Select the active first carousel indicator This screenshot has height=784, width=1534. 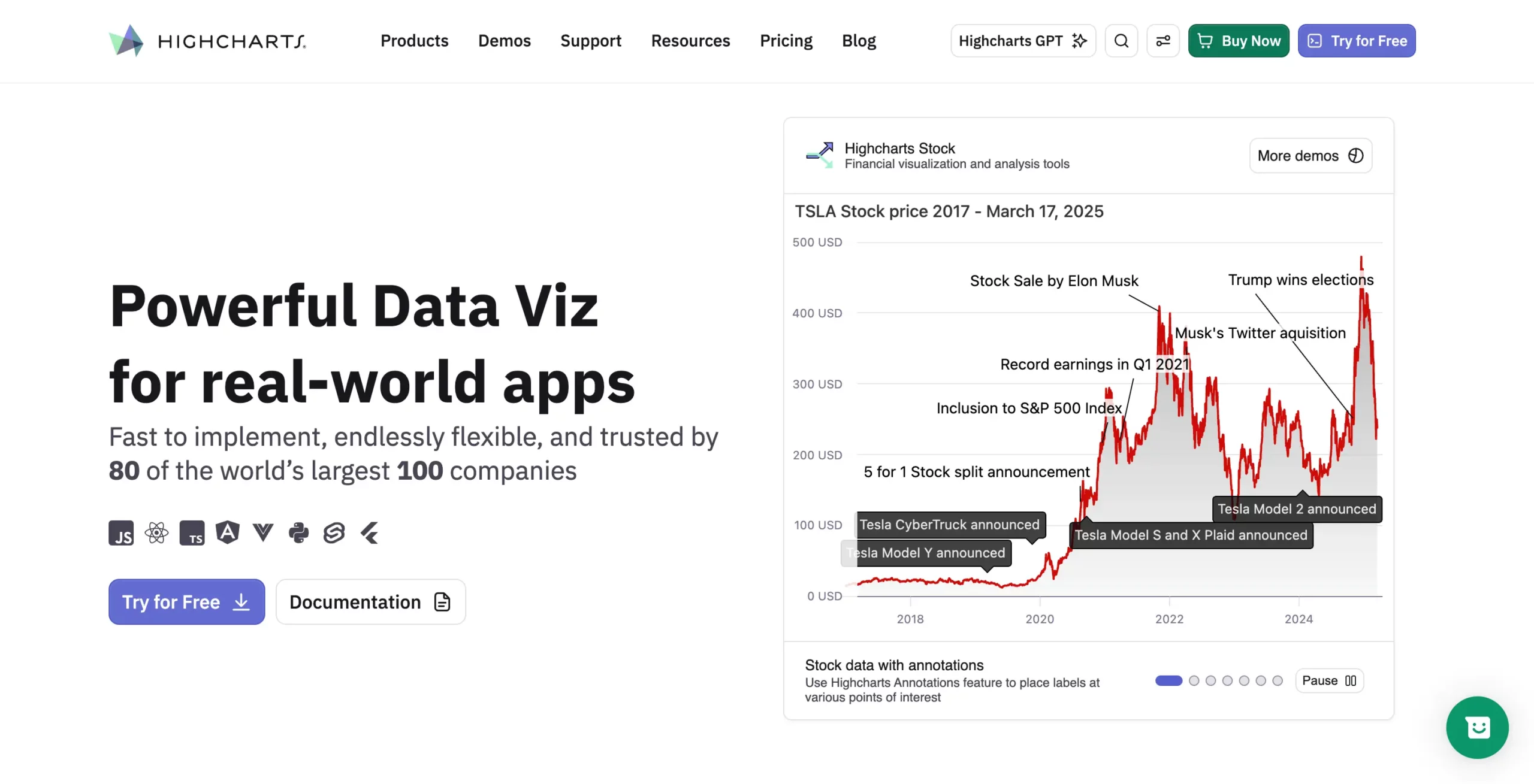tap(1168, 680)
